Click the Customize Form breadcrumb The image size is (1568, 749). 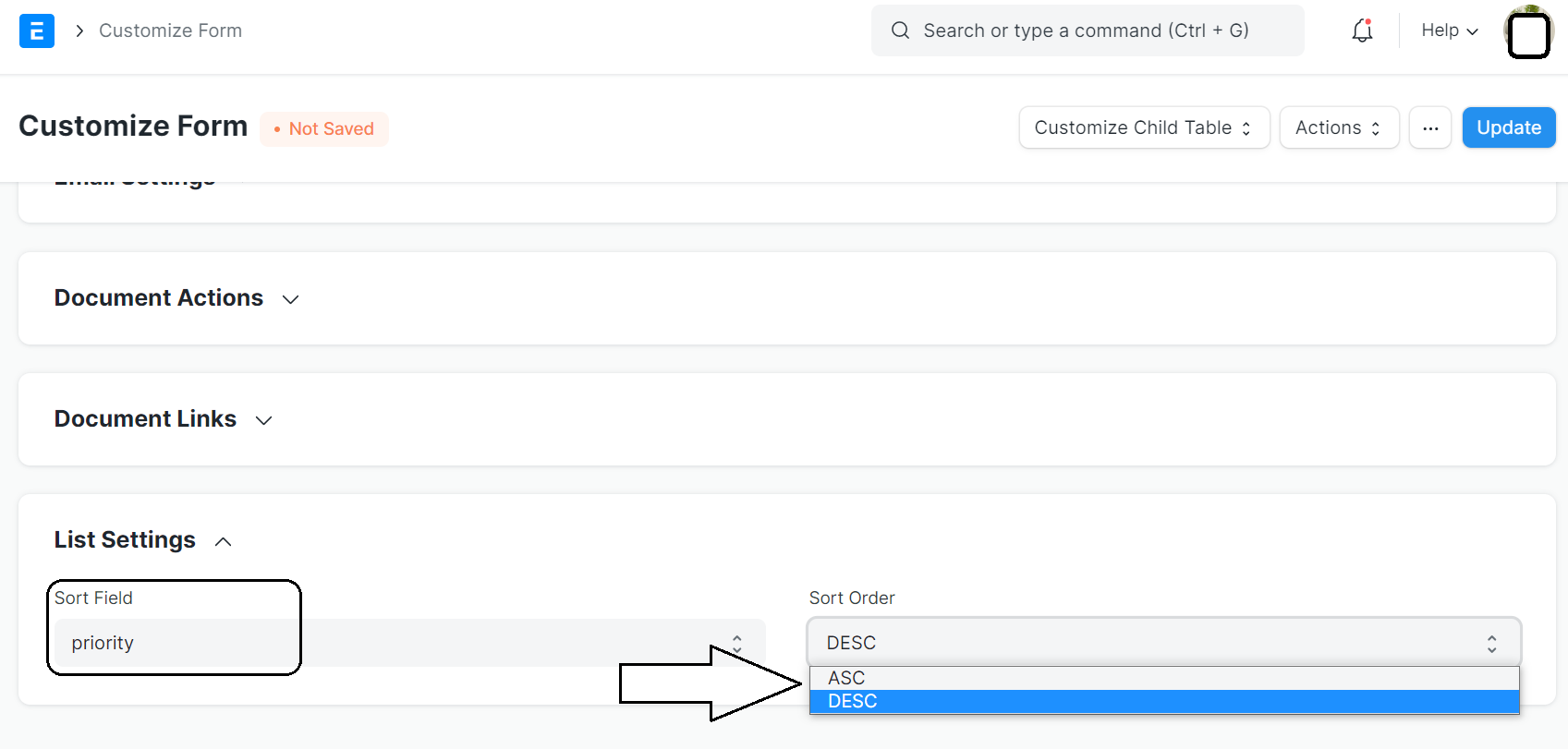point(170,30)
